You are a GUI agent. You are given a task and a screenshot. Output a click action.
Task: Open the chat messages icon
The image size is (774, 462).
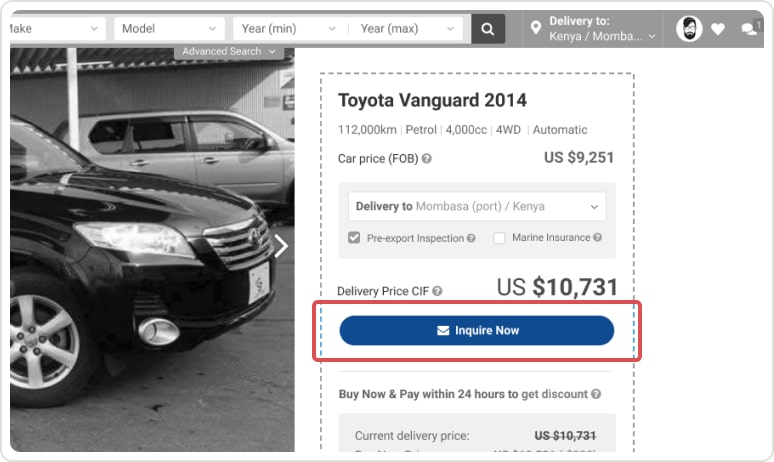(749, 30)
